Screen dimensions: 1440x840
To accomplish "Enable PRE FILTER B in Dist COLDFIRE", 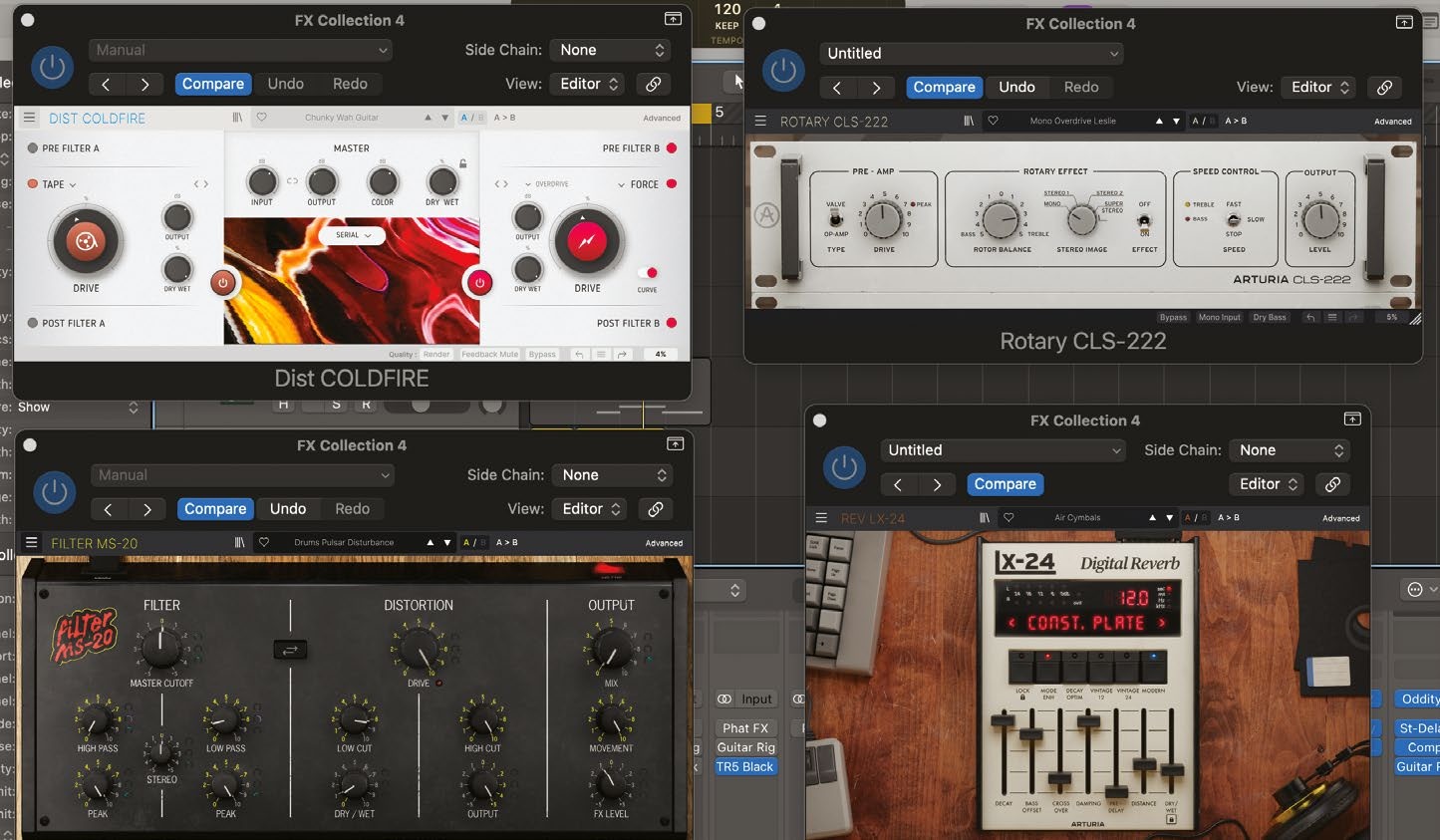I will pos(672,148).
